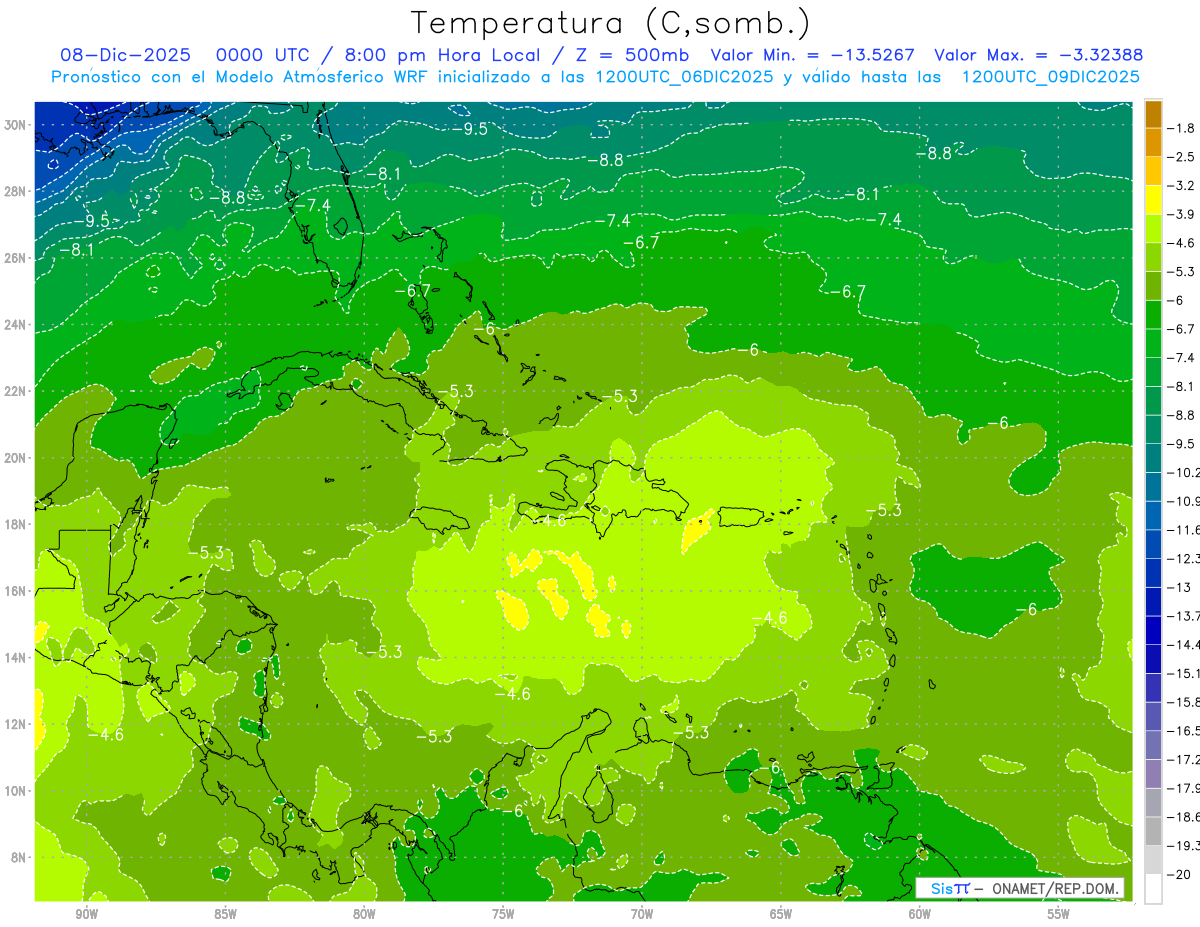This screenshot has height=927, width=1200.
Task: Click the '-11.6' colorbar value
Action: coord(1184,530)
